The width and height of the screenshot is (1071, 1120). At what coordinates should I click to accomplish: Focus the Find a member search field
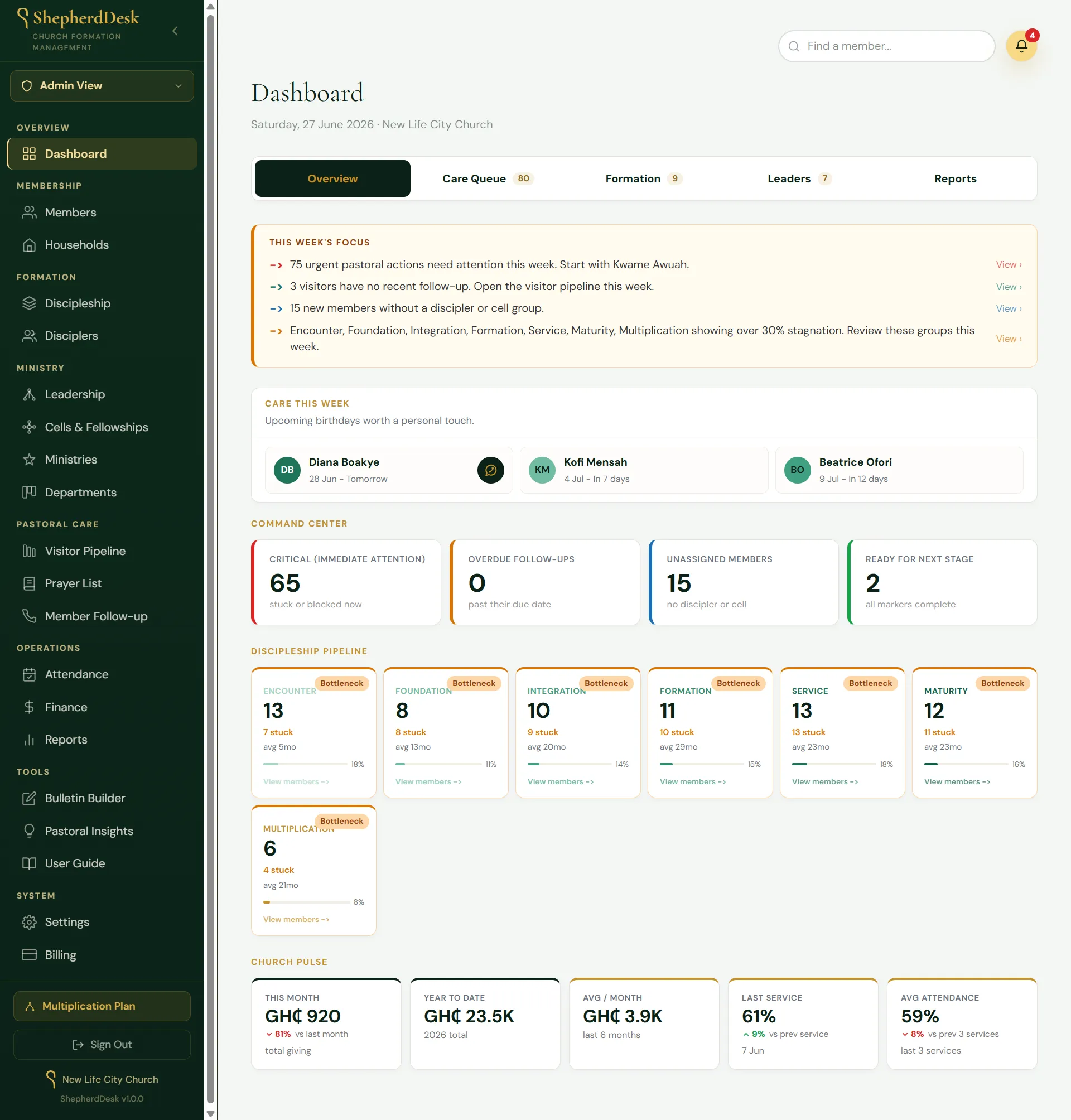886,46
